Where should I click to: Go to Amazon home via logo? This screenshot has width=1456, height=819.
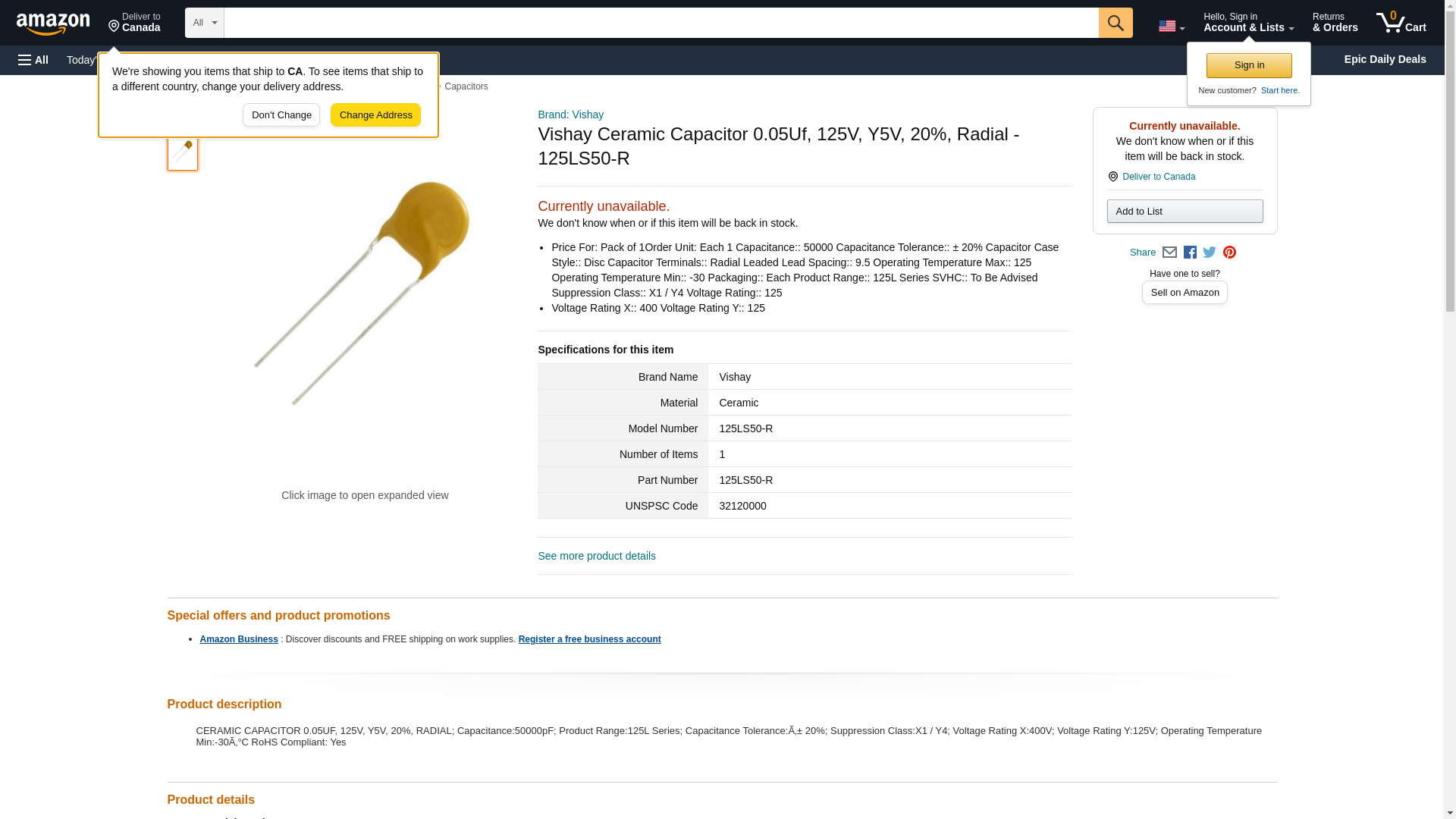click(53, 24)
